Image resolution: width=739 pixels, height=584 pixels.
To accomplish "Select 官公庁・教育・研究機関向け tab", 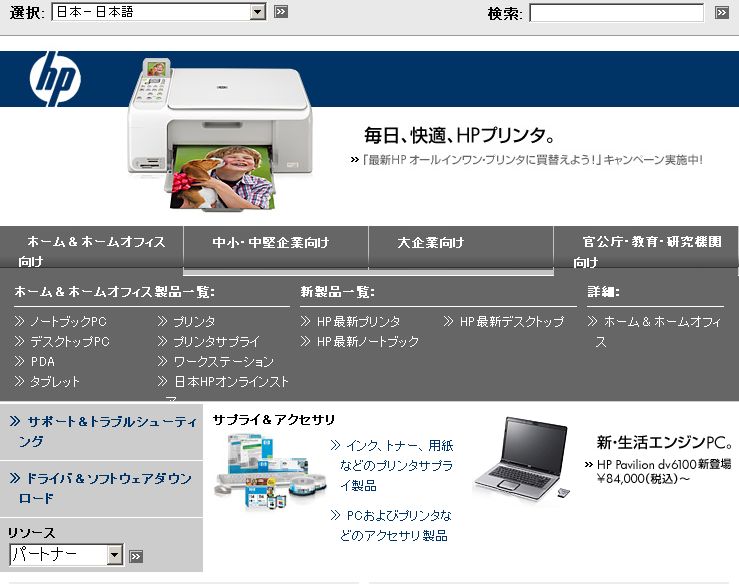I will [x=647, y=247].
